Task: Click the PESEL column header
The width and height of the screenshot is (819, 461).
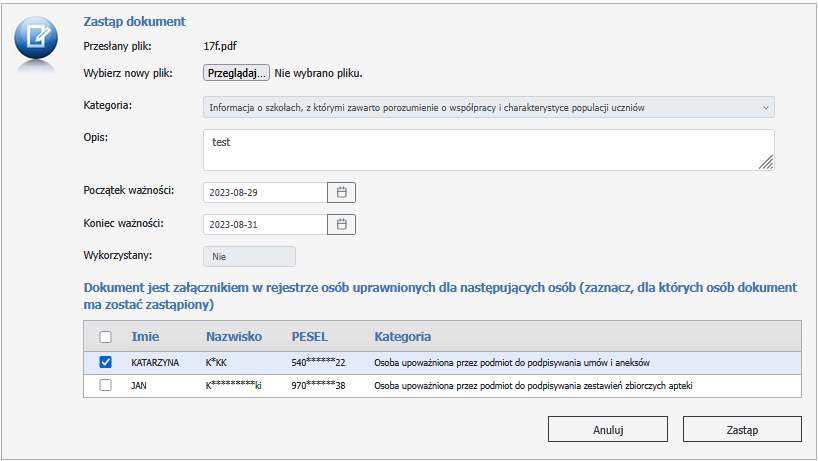Action: tap(309, 337)
